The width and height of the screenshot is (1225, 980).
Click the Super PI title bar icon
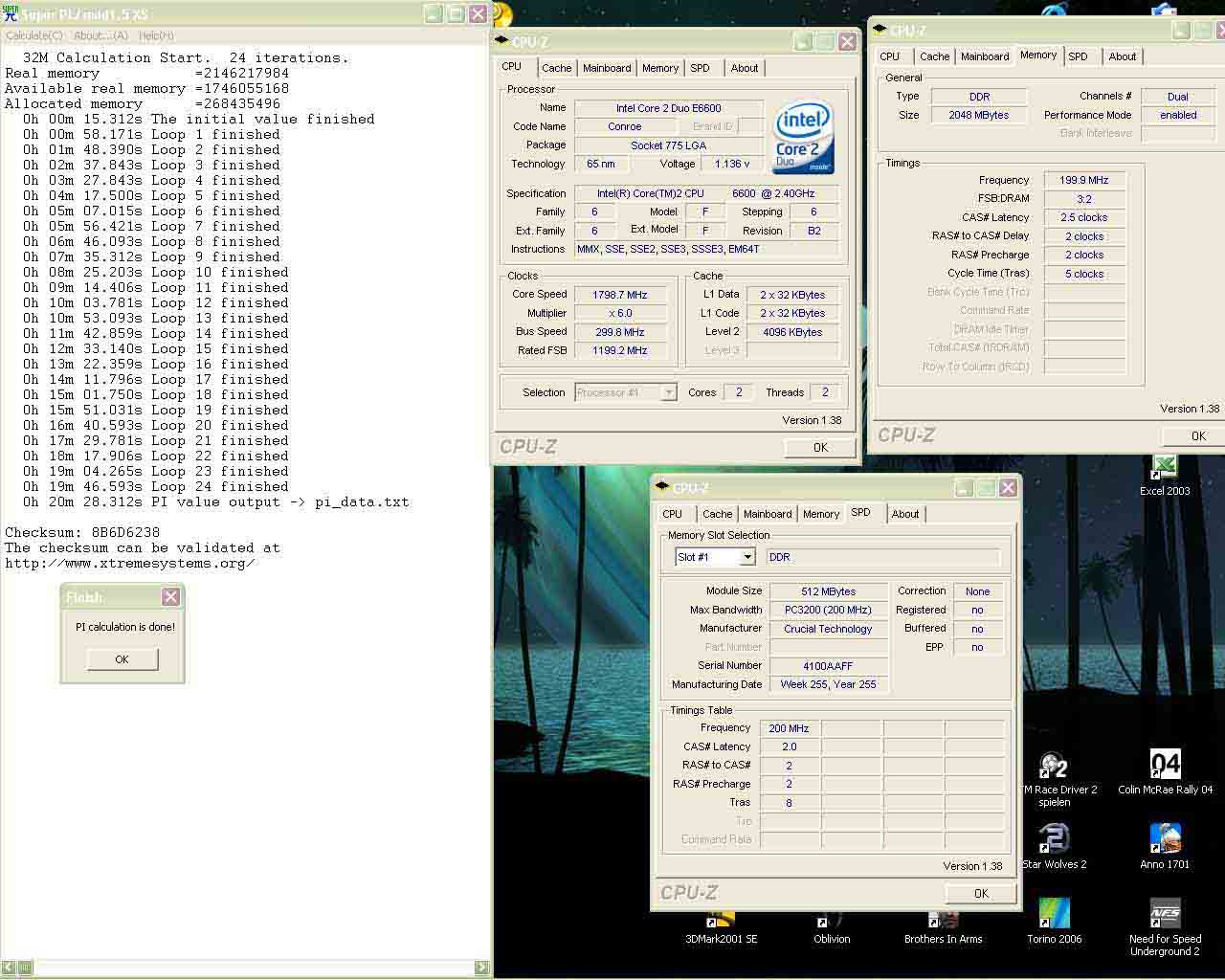(x=11, y=14)
